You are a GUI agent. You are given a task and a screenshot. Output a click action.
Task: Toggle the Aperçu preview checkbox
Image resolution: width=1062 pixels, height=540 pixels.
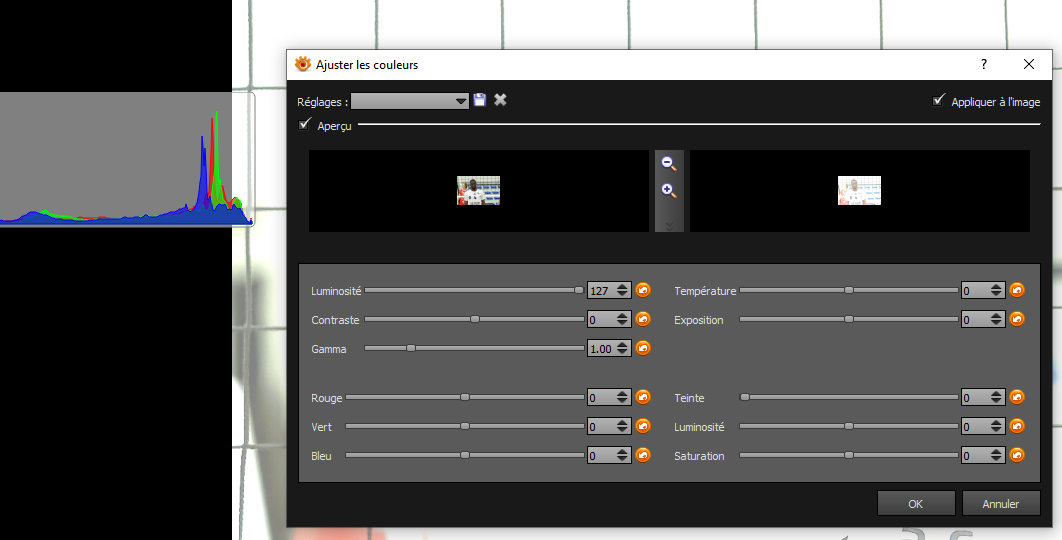pos(305,124)
